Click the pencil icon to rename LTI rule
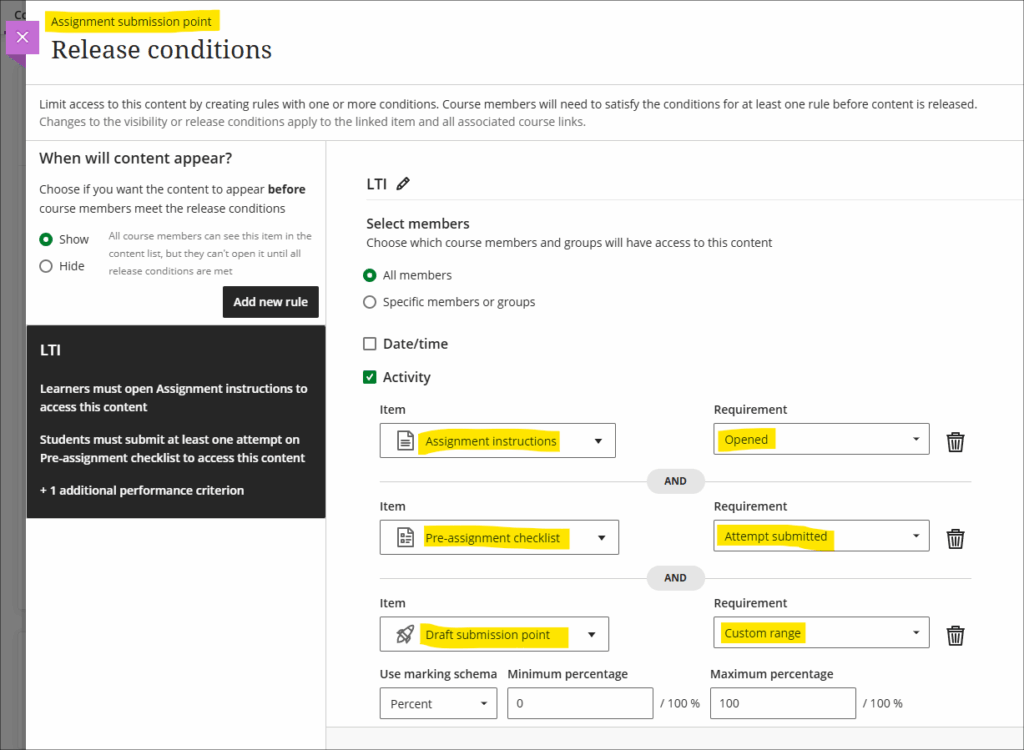The image size is (1024, 750). pyautogui.click(x=403, y=184)
